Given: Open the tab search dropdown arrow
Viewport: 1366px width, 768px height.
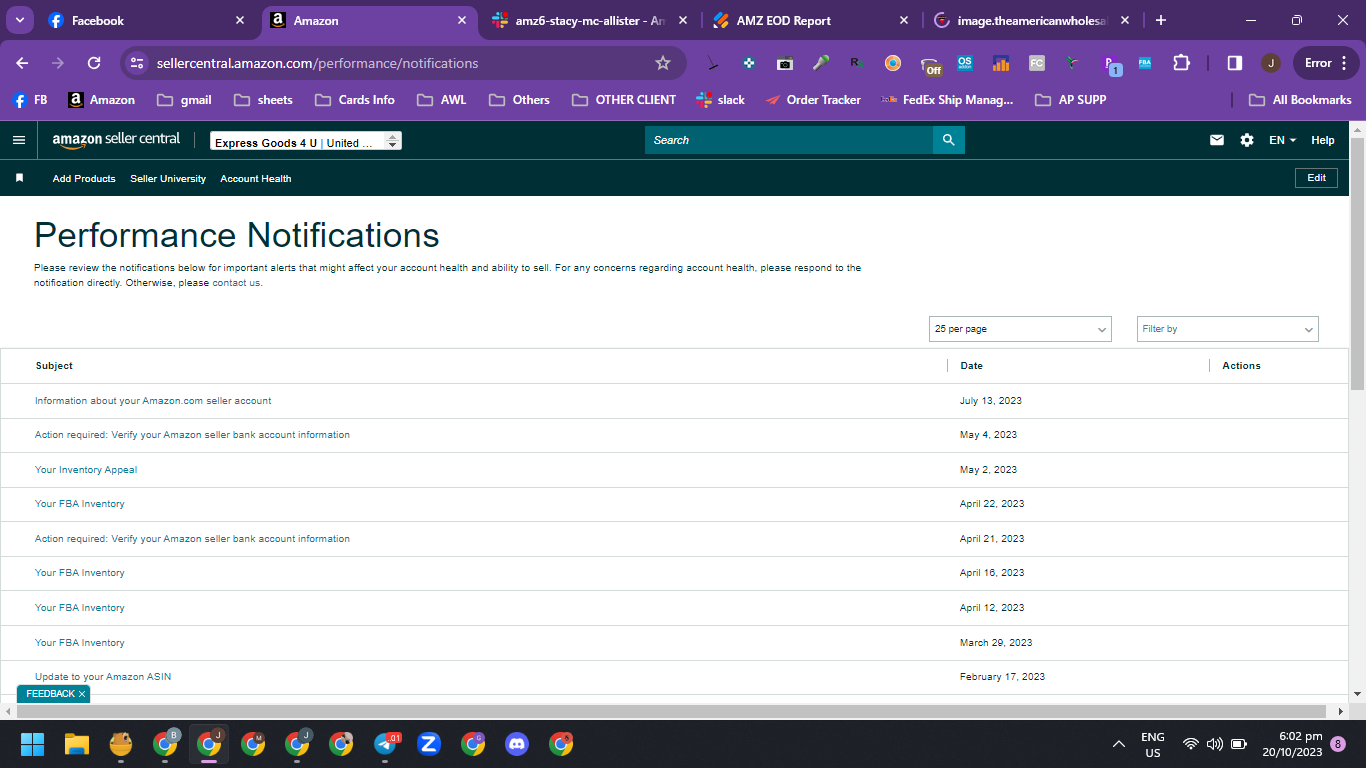Looking at the screenshot, I should point(19,20).
